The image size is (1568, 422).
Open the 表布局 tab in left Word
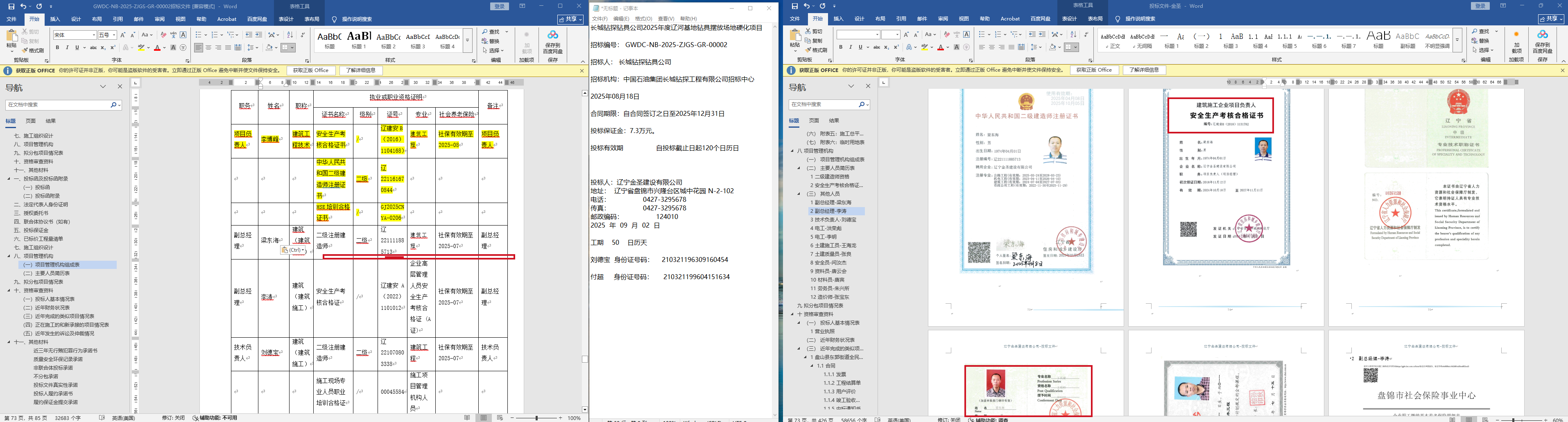coord(312,20)
